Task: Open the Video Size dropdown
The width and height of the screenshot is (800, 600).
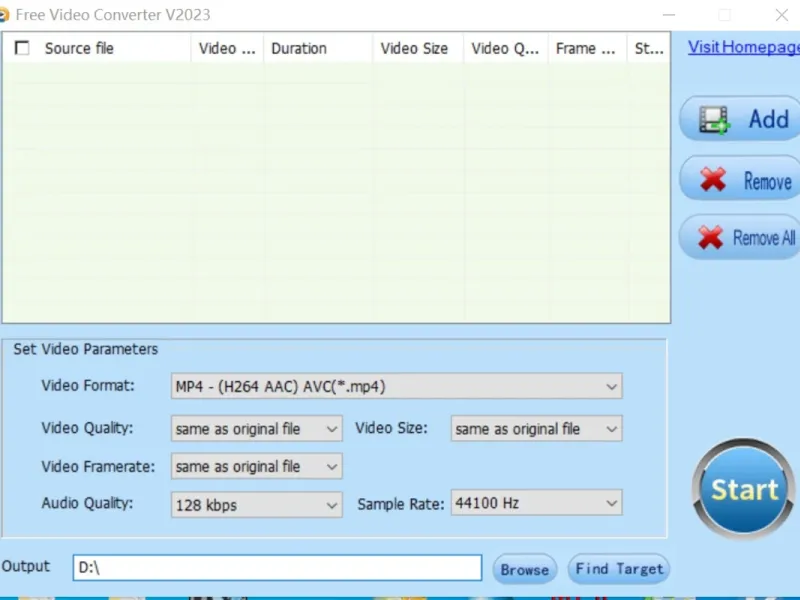Action: 536,429
